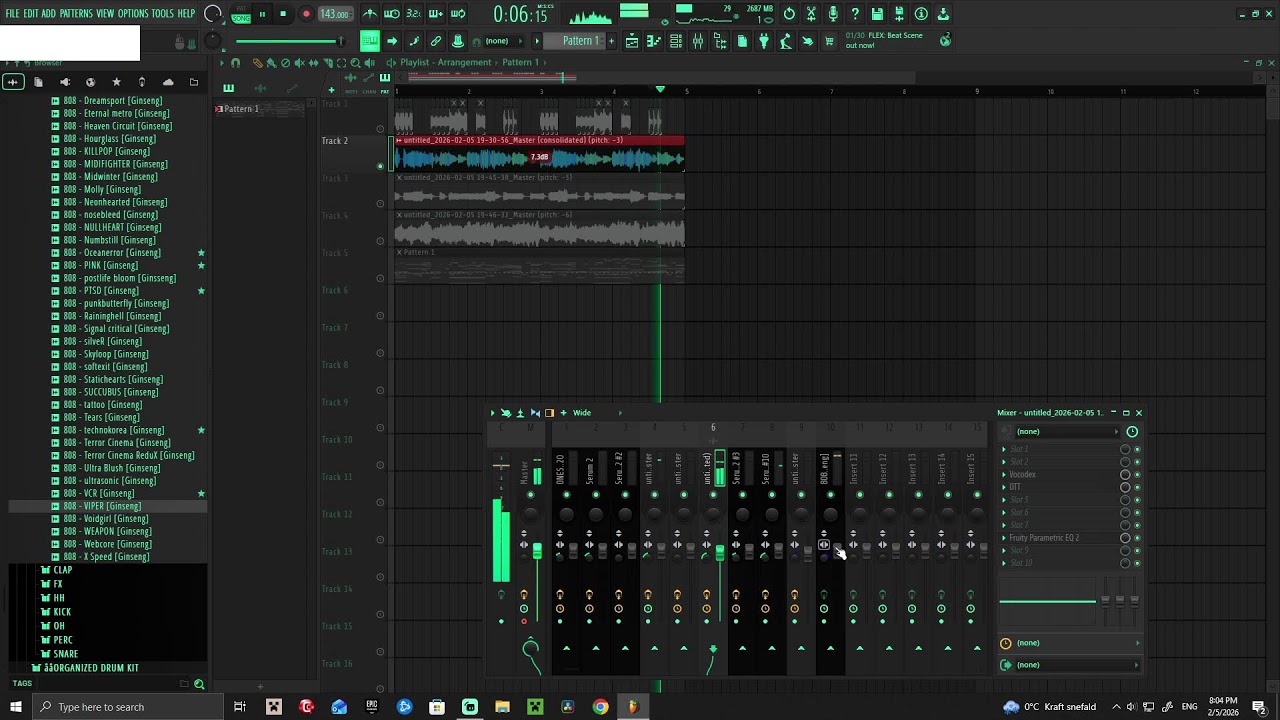Screen dimensions: 1280x720
Task: Select 808 - Dreamsport [Ginseng] sample
Action: point(112,101)
